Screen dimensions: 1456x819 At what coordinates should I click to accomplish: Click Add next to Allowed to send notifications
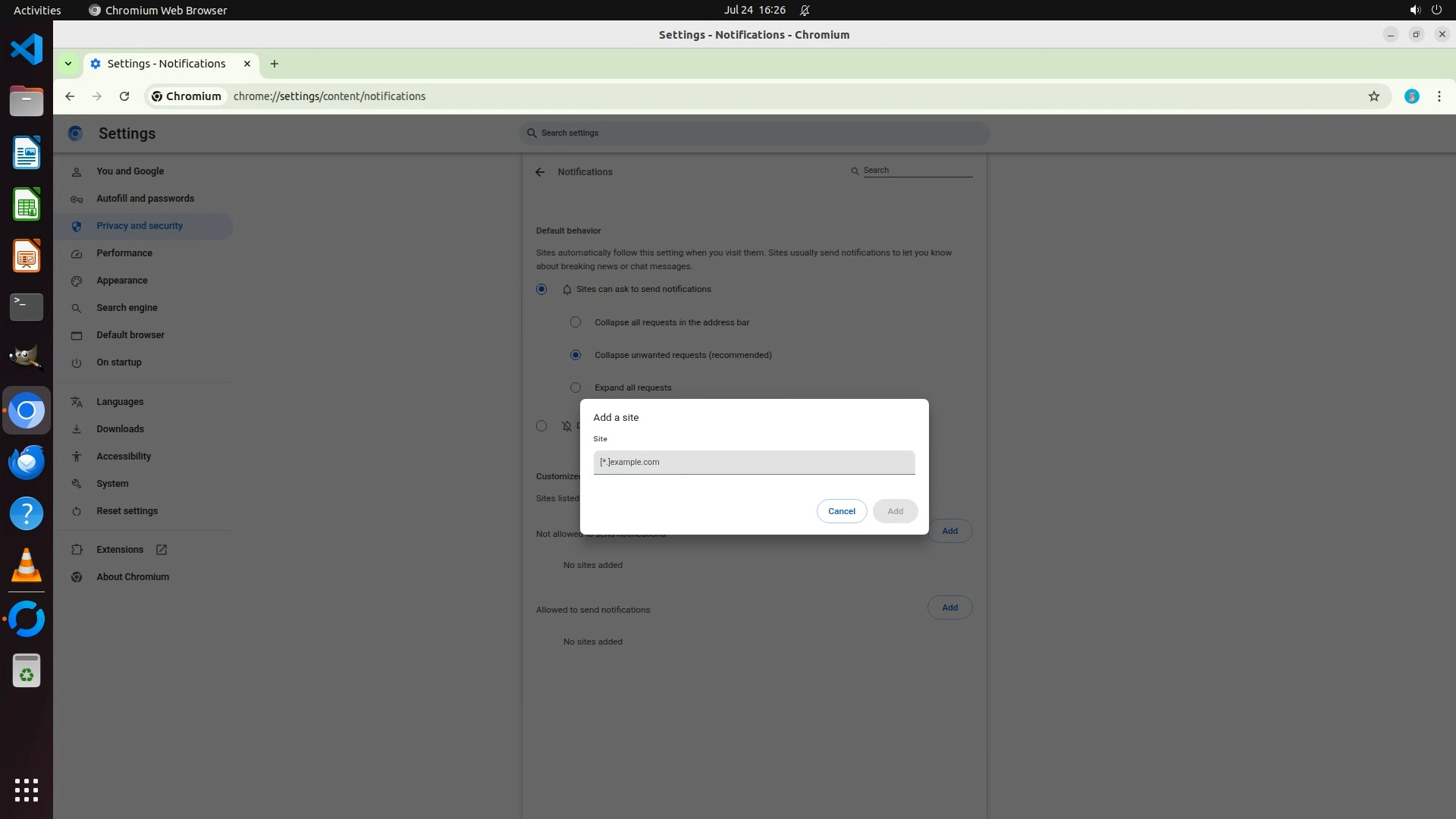(x=949, y=607)
